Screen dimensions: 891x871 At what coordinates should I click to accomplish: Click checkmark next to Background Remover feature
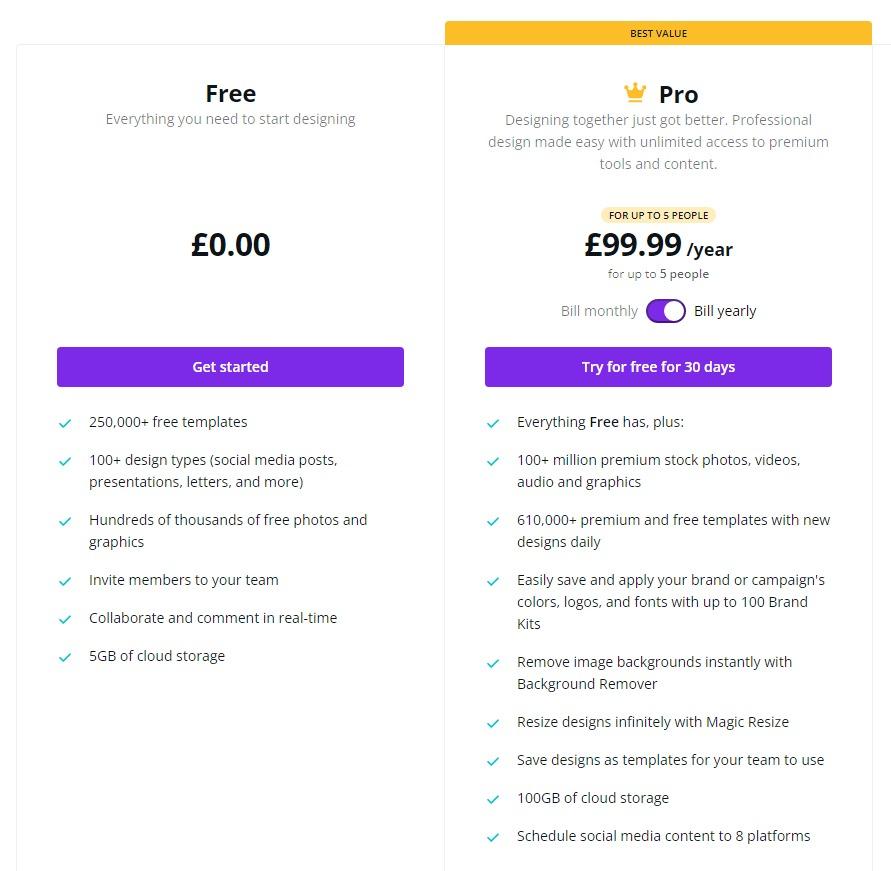(x=493, y=663)
